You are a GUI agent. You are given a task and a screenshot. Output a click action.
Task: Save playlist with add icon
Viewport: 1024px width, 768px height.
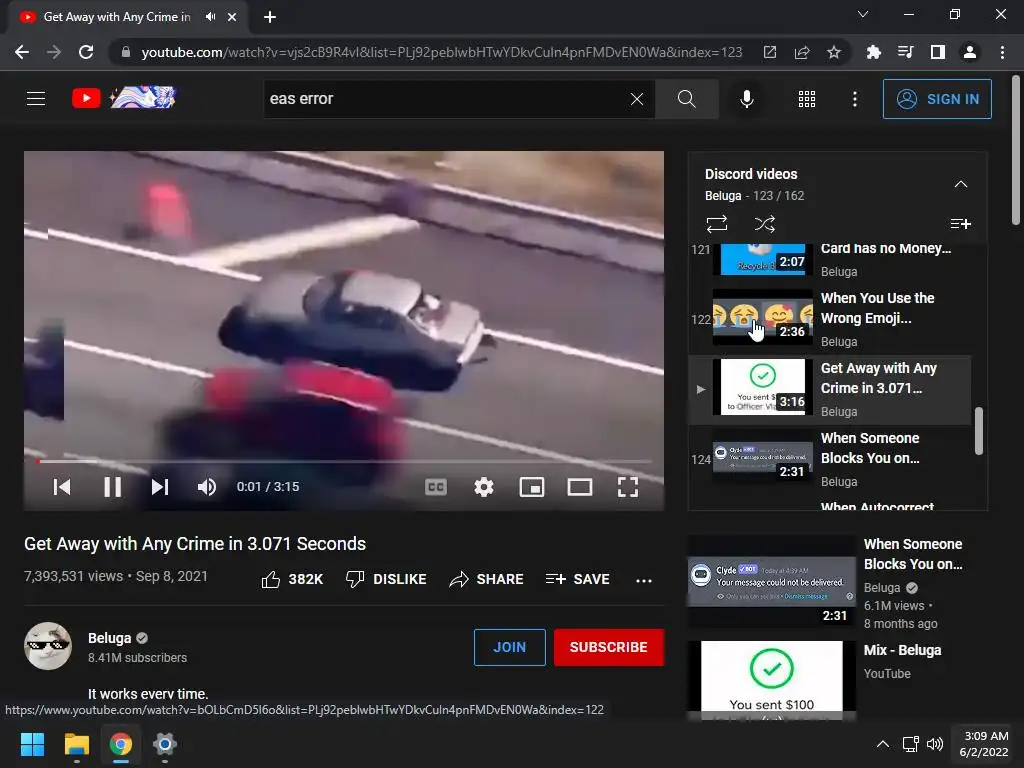tap(961, 224)
